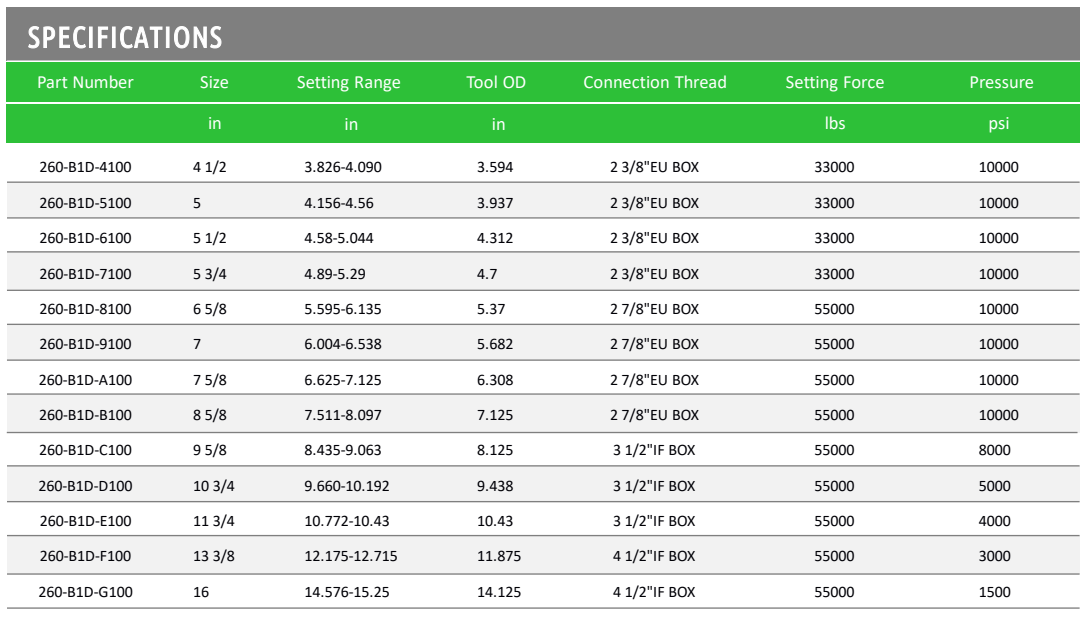Click the lbs unit label
1085x620 pixels.
(835, 123)
